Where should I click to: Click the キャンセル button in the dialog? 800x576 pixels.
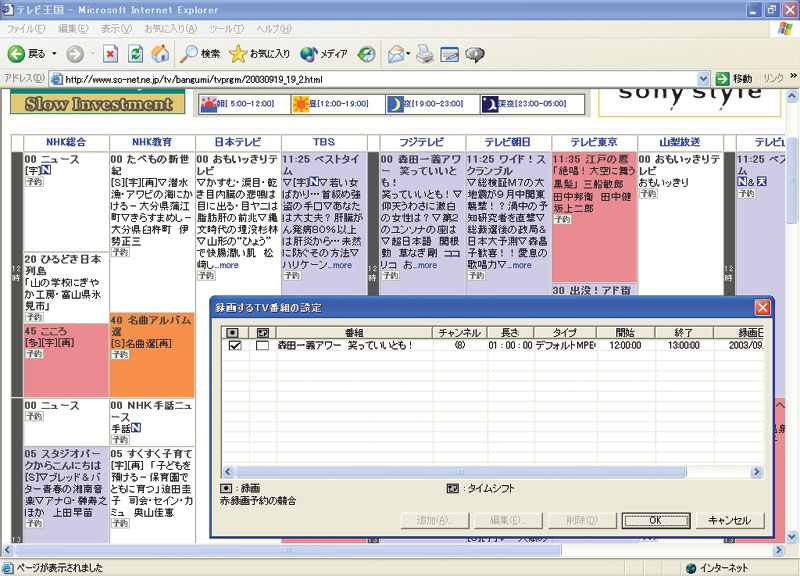(x=730, y=520)
